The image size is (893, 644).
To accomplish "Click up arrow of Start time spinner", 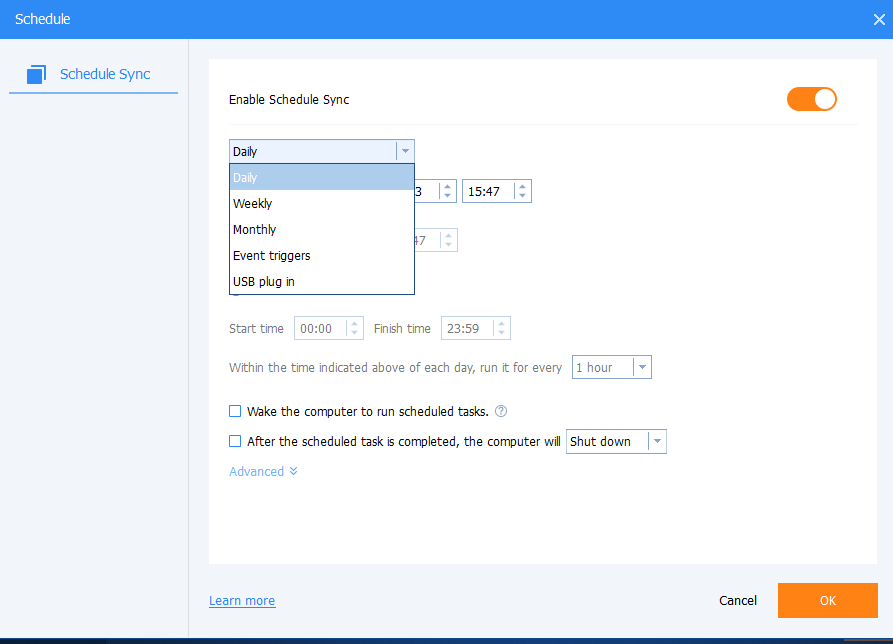I will 354,323.
